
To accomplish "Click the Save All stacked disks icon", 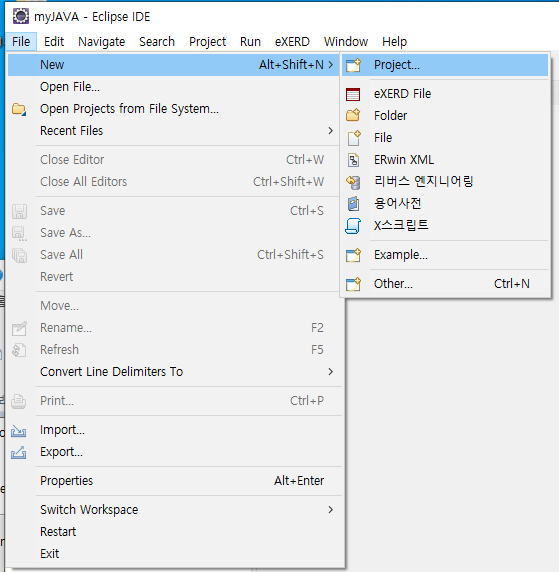I will pos(19,255).
